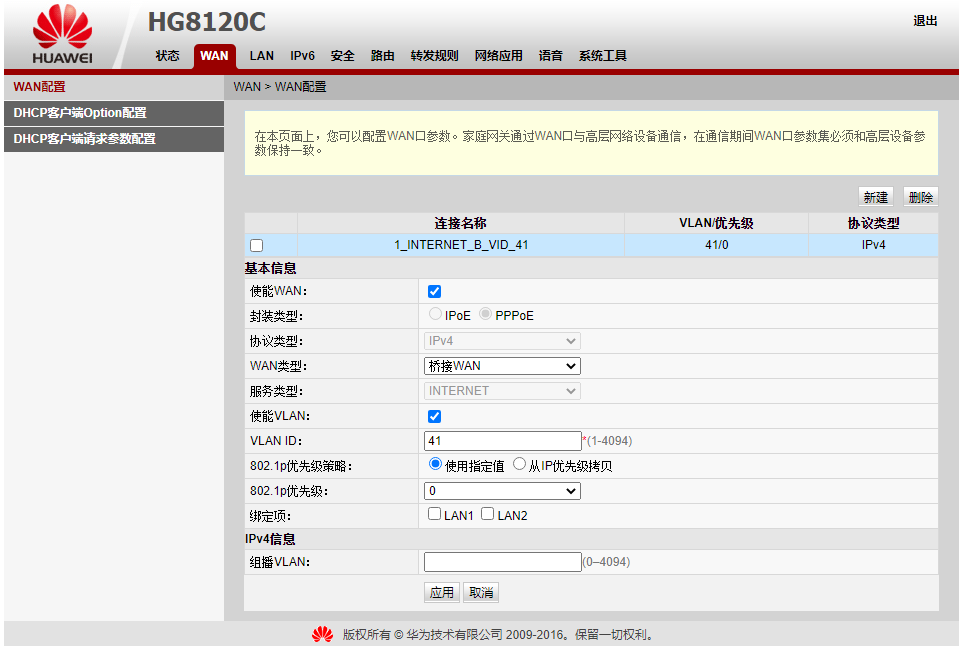Open WAN配置 in the sidebar

[114, 87]
